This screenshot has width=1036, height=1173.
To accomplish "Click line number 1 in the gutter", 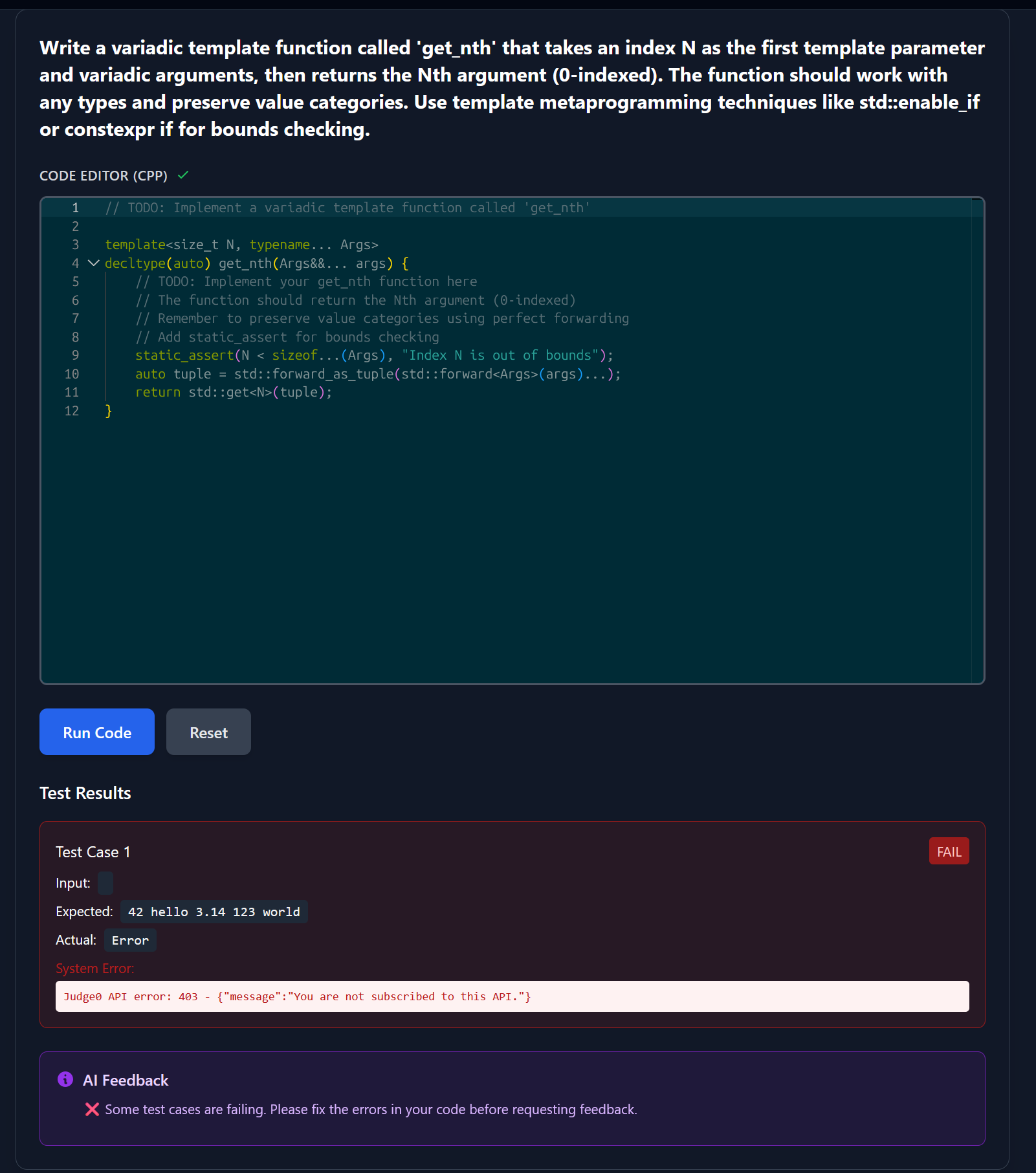I will pos(75,208).
